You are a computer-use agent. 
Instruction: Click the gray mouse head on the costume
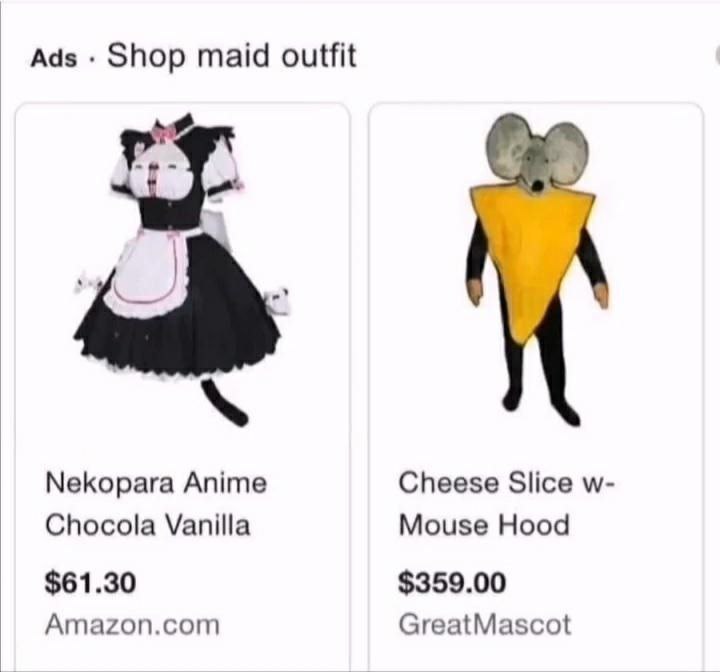pos(537,153)
